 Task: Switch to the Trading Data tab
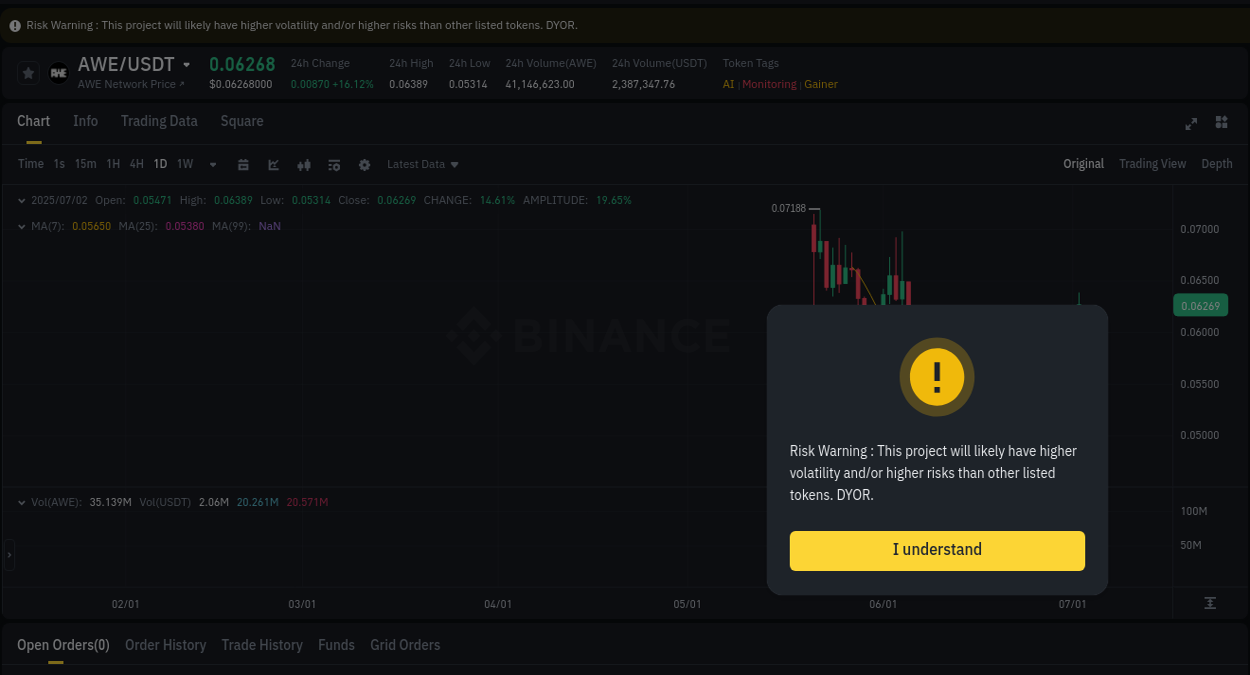(159, 121)
